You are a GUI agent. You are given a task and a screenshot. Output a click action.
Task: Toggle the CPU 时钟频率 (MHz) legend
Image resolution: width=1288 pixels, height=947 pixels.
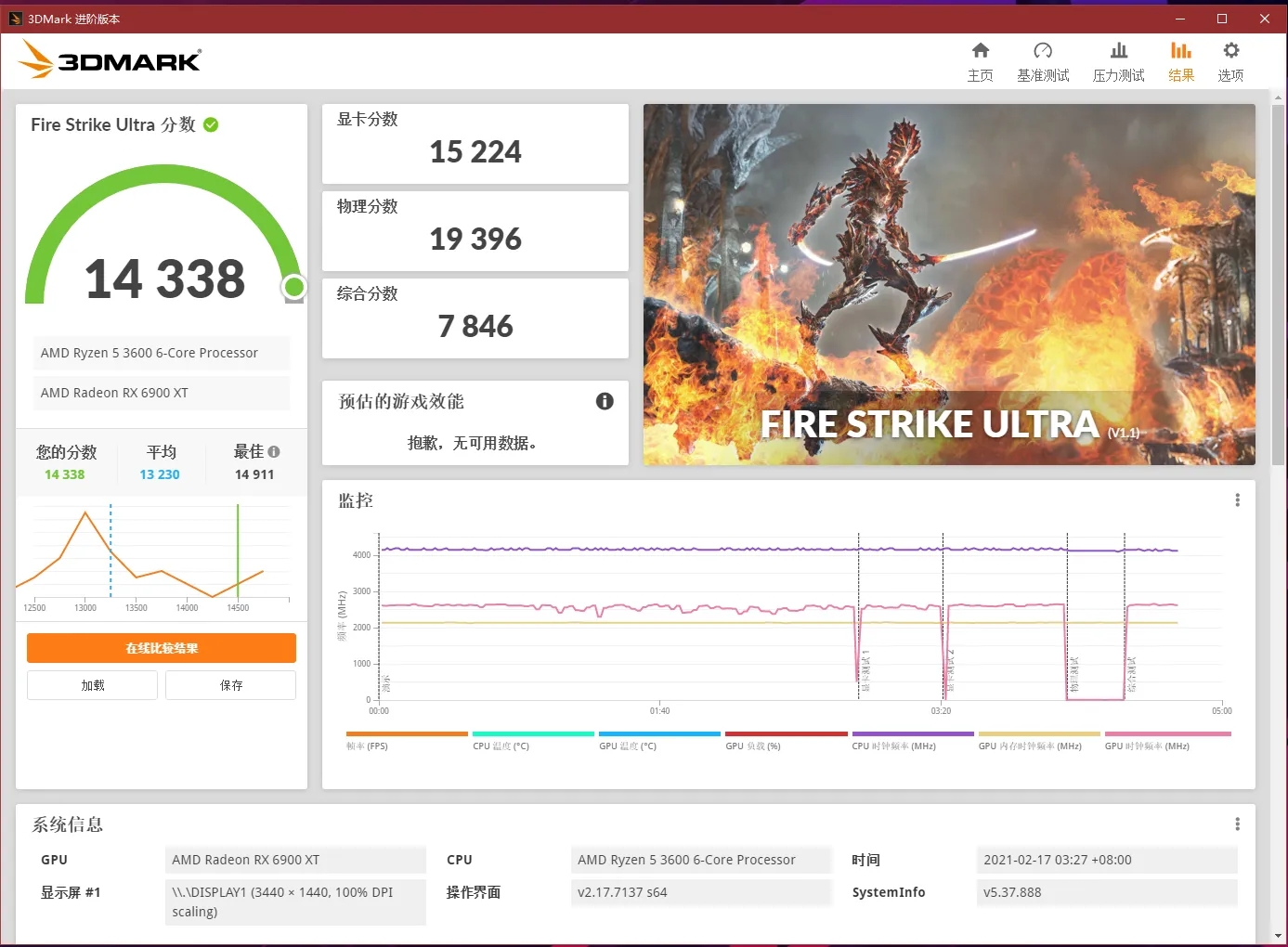(913, 741)
